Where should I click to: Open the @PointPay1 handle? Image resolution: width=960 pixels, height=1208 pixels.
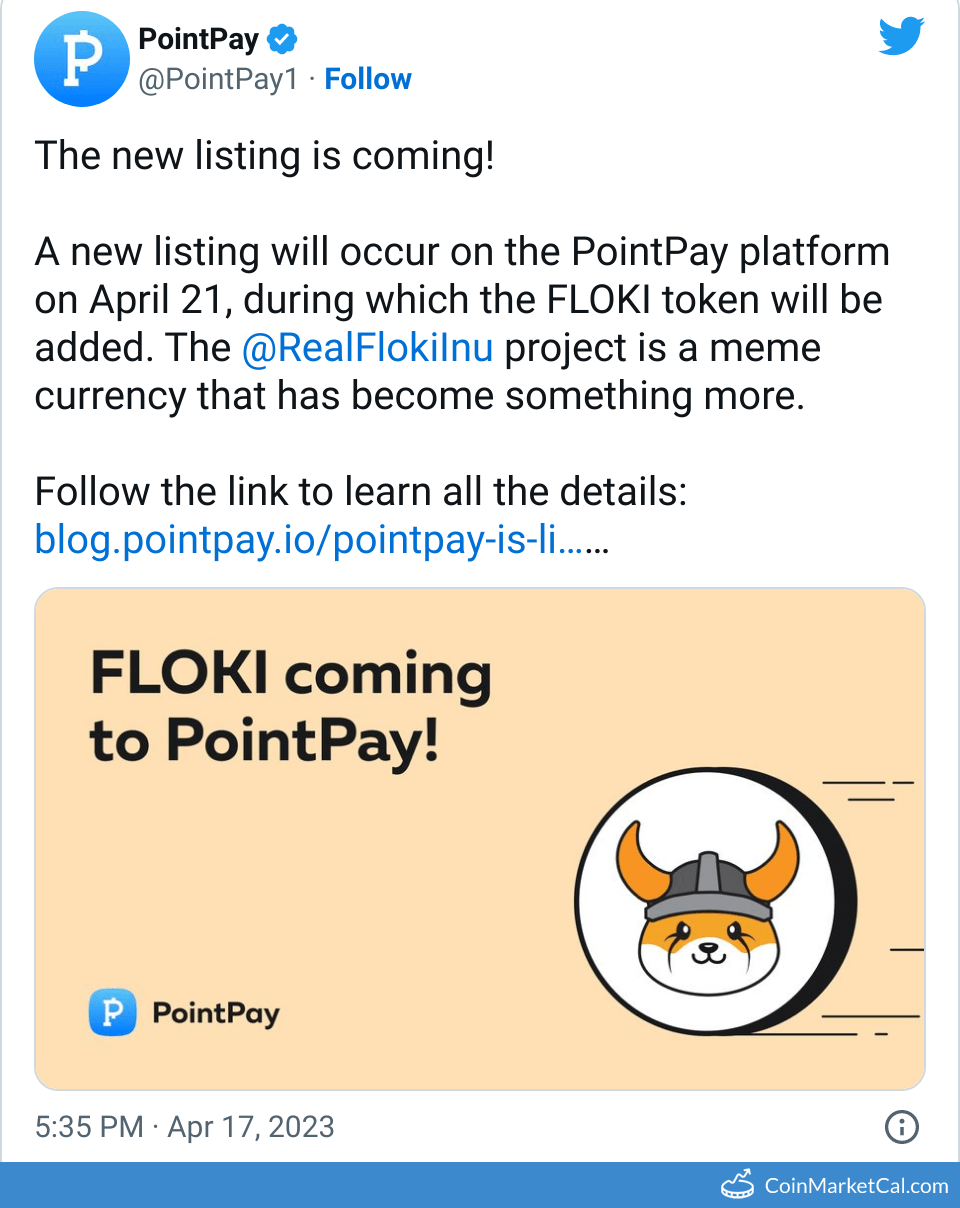(218, 80)
